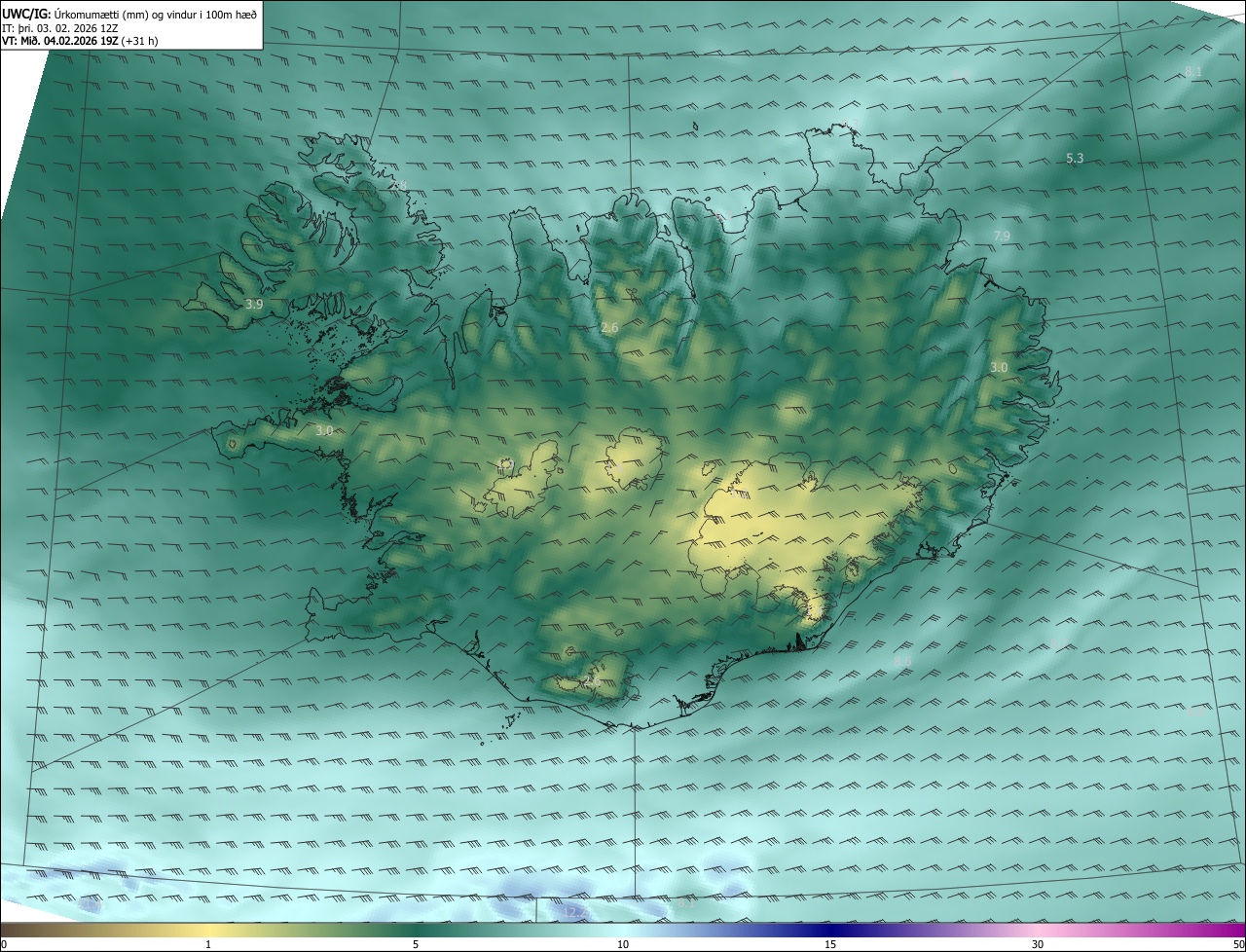The image size is (1246, 952).
Task: Click the 8.6 value label off the south coast
Action: pos(902,662)
